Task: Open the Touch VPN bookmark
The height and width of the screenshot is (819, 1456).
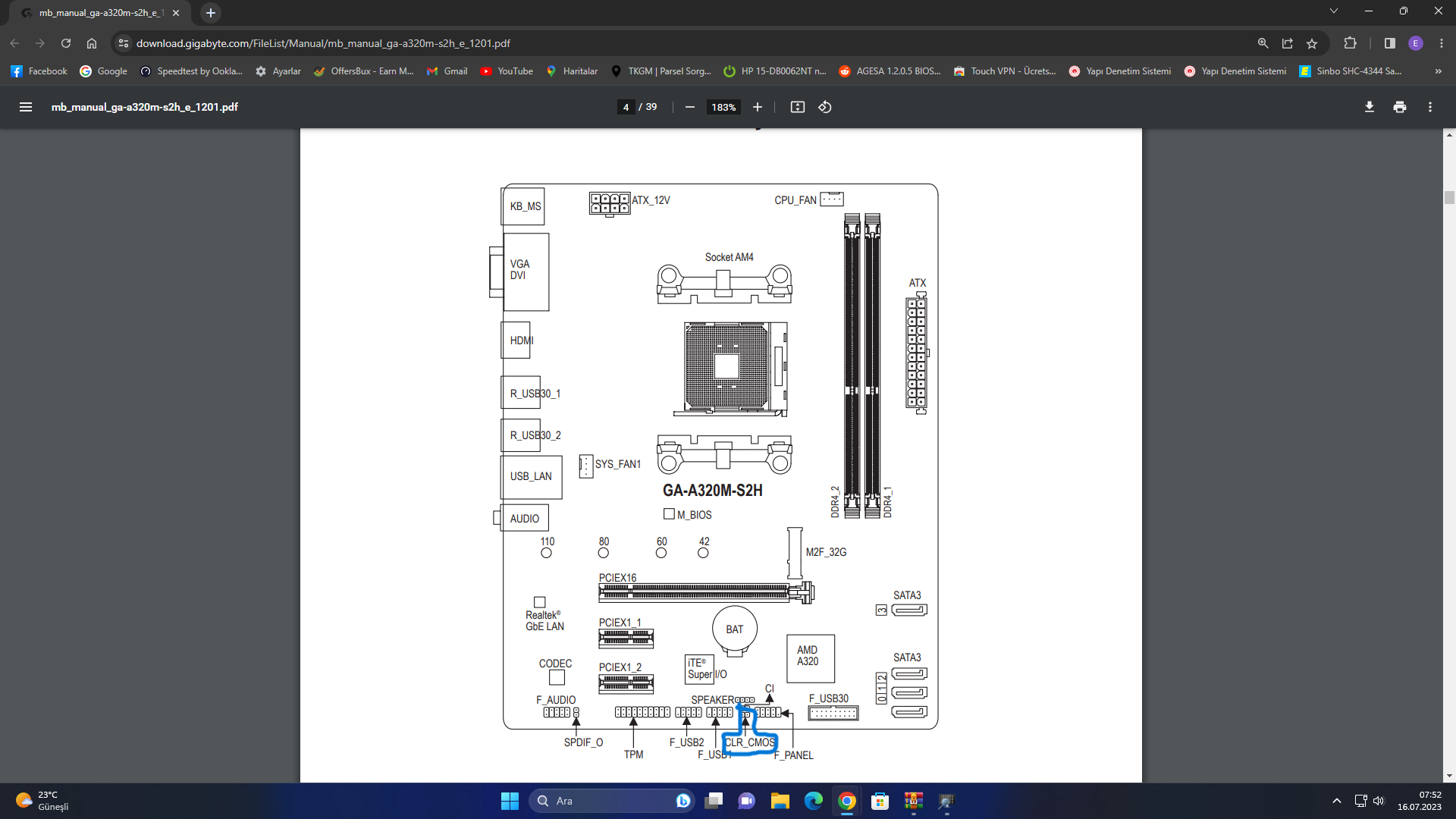Action: pyautogui.click(x=1006, y=71)
